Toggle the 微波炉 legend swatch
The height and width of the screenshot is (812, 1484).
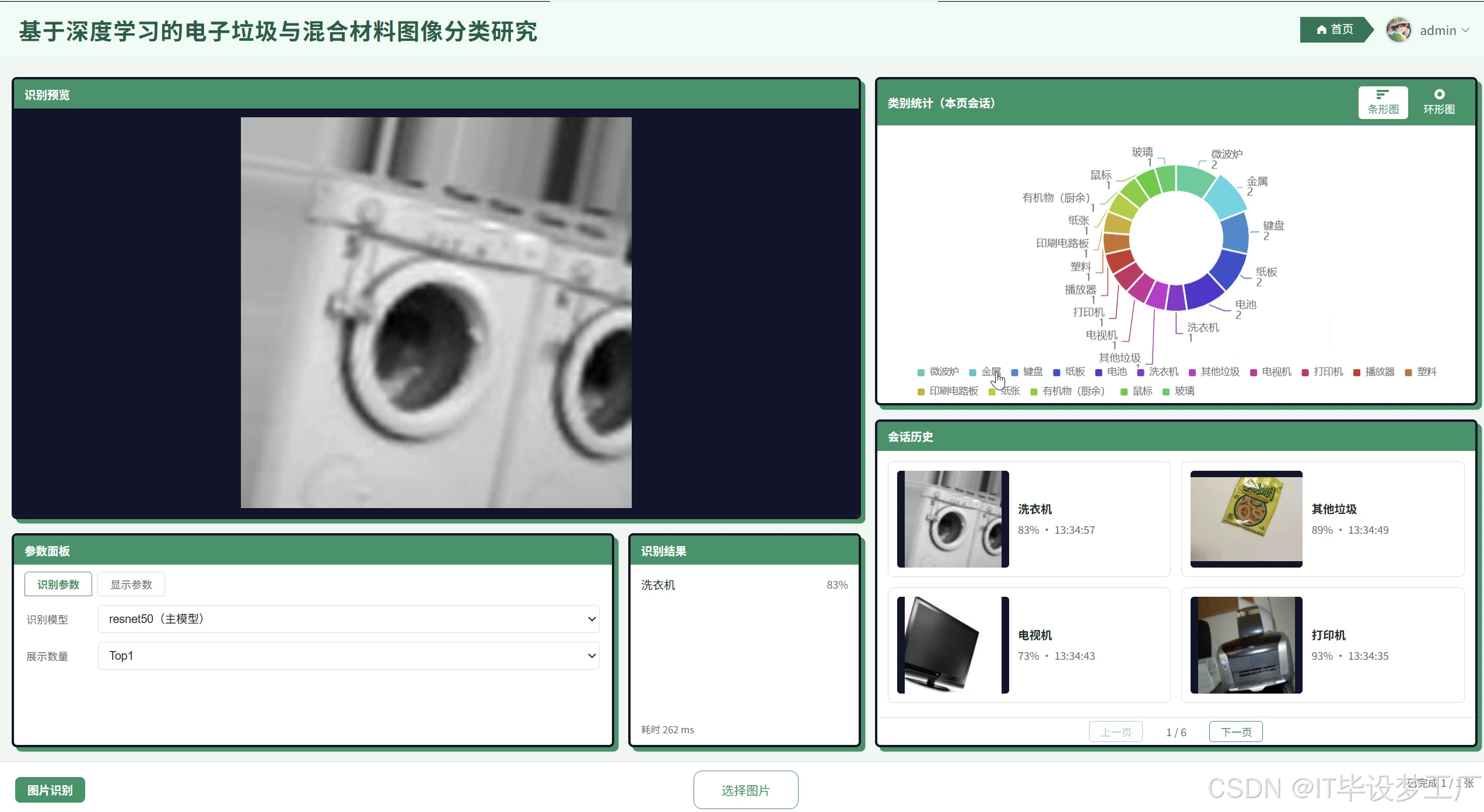pos(921,372)
